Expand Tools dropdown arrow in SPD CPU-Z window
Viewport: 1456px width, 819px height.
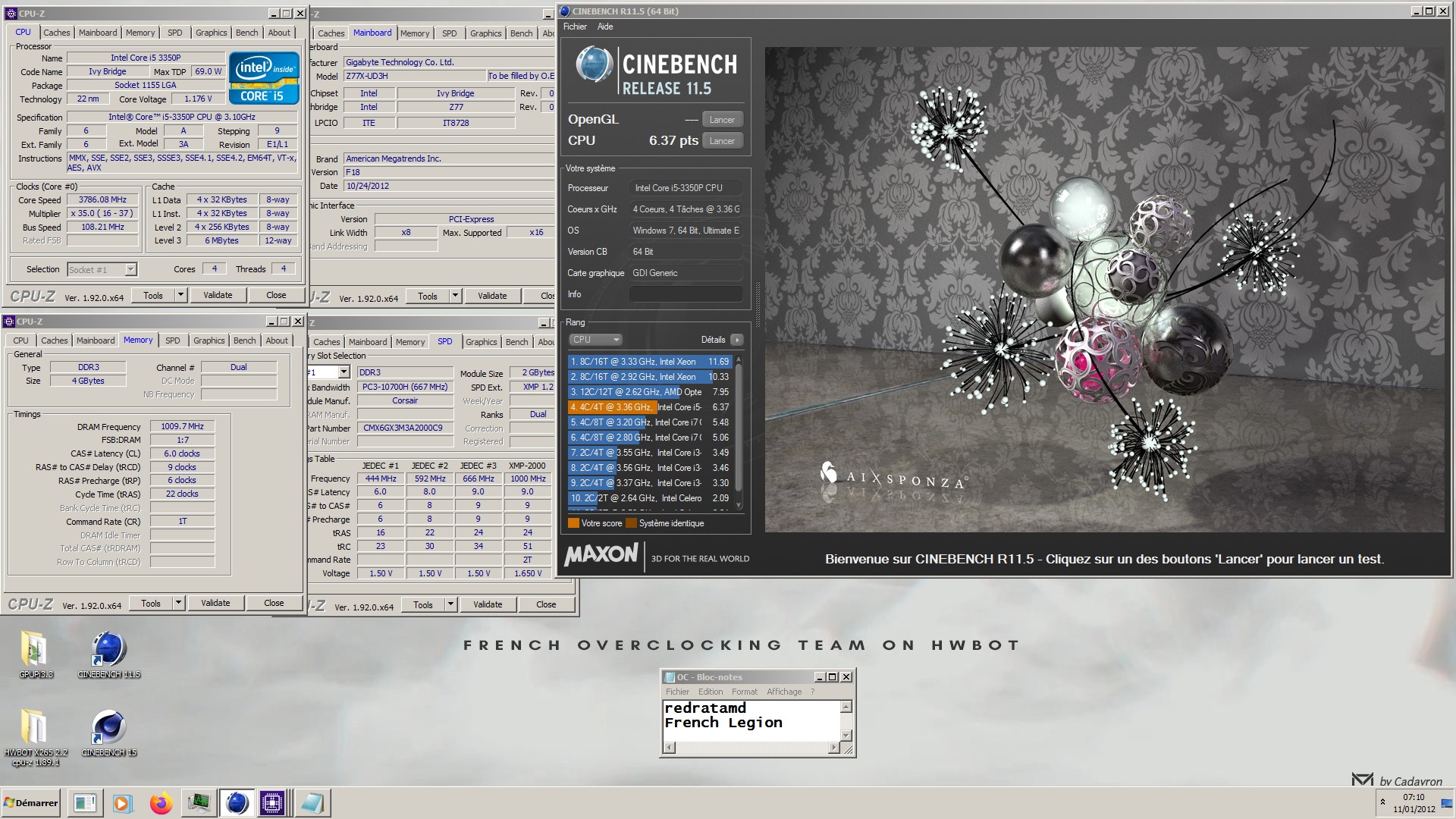(450, 604)
